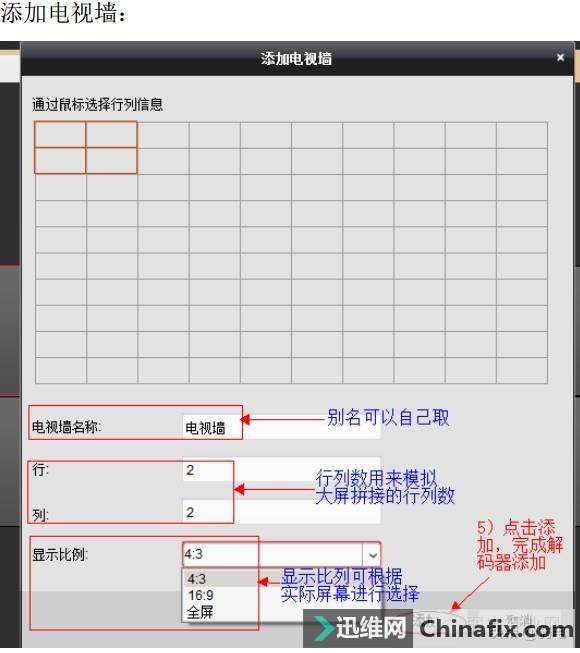The width and height of the screenshot is (580, 653).
Task: Click the 显示比例: label
Action: 60,554
